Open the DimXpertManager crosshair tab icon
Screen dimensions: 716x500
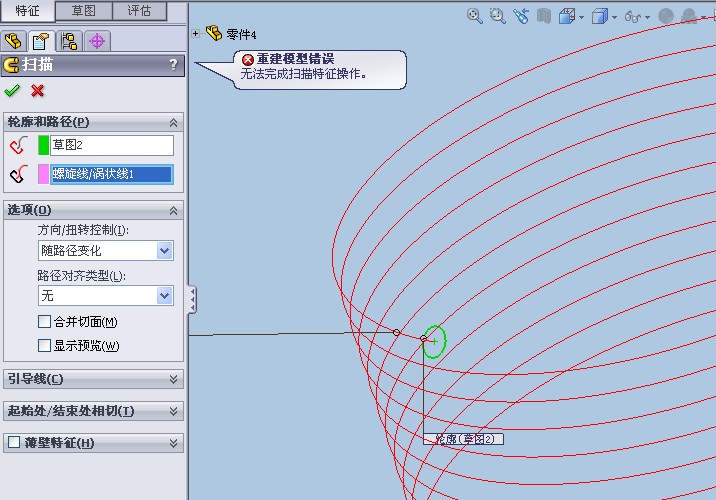[97, 42]
